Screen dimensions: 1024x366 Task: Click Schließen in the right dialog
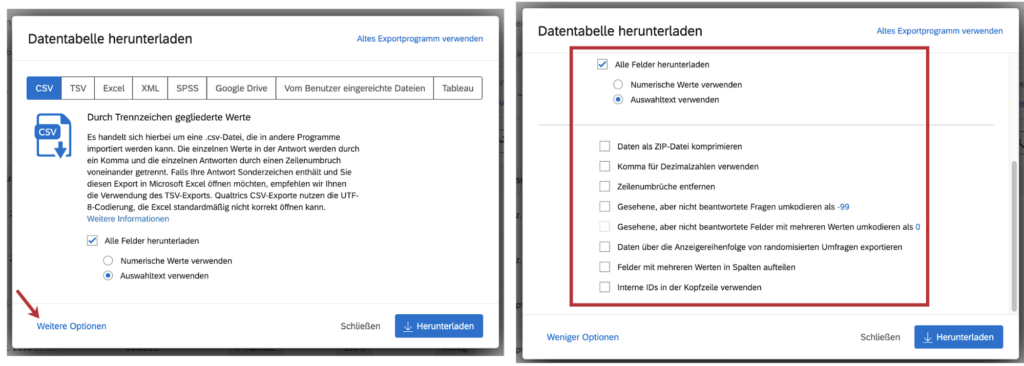880,337
